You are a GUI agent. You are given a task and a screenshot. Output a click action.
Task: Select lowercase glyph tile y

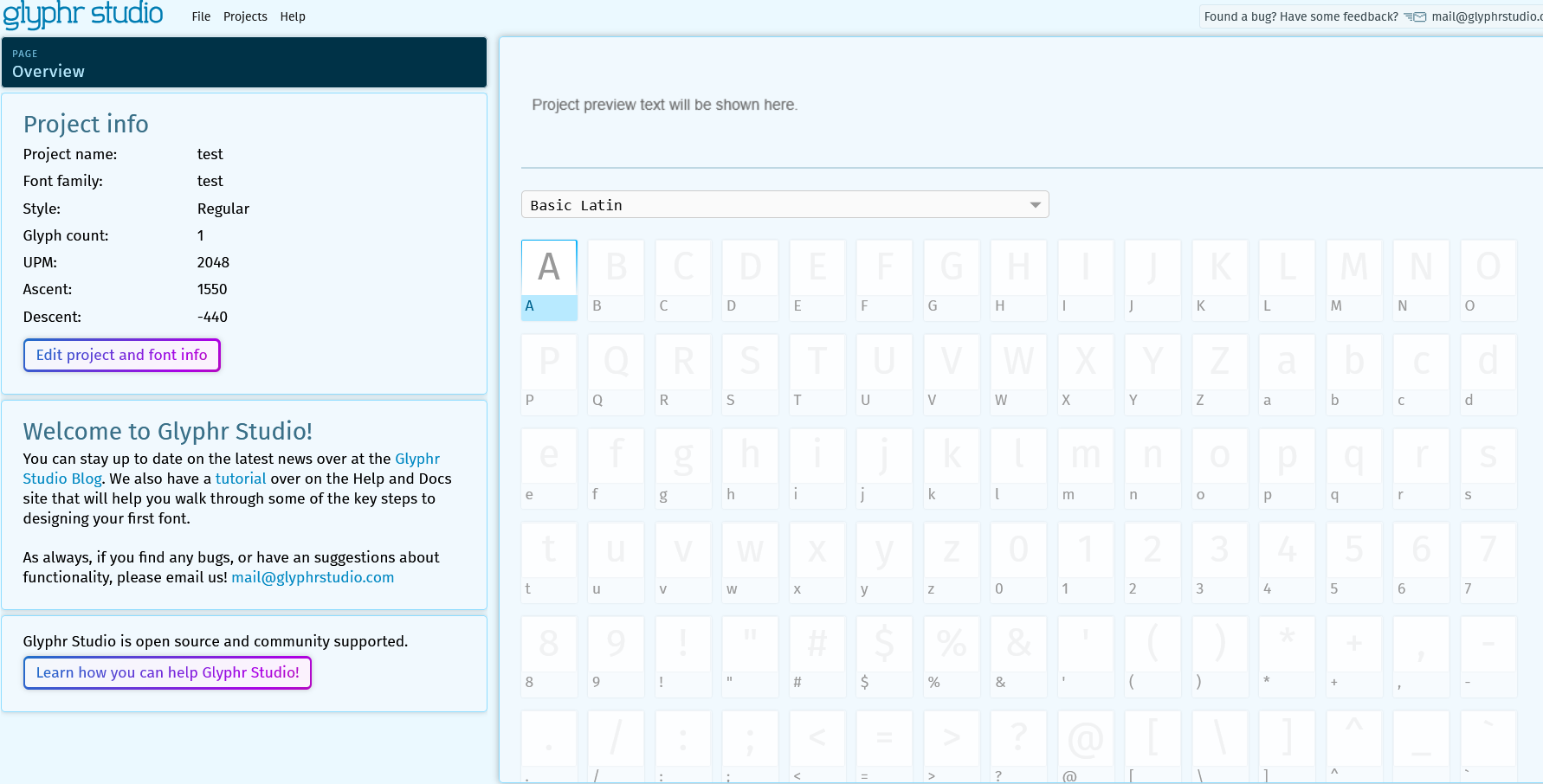pyautogui.click(x=885, y=563)
